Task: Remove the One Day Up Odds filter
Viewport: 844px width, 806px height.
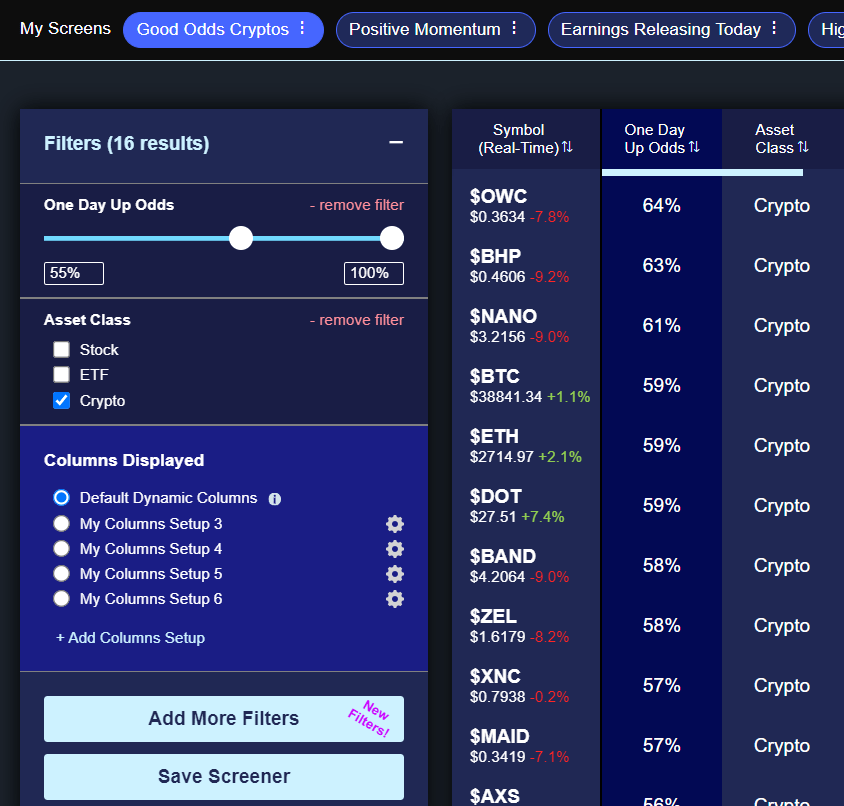Action: click(x=356, y=205)
